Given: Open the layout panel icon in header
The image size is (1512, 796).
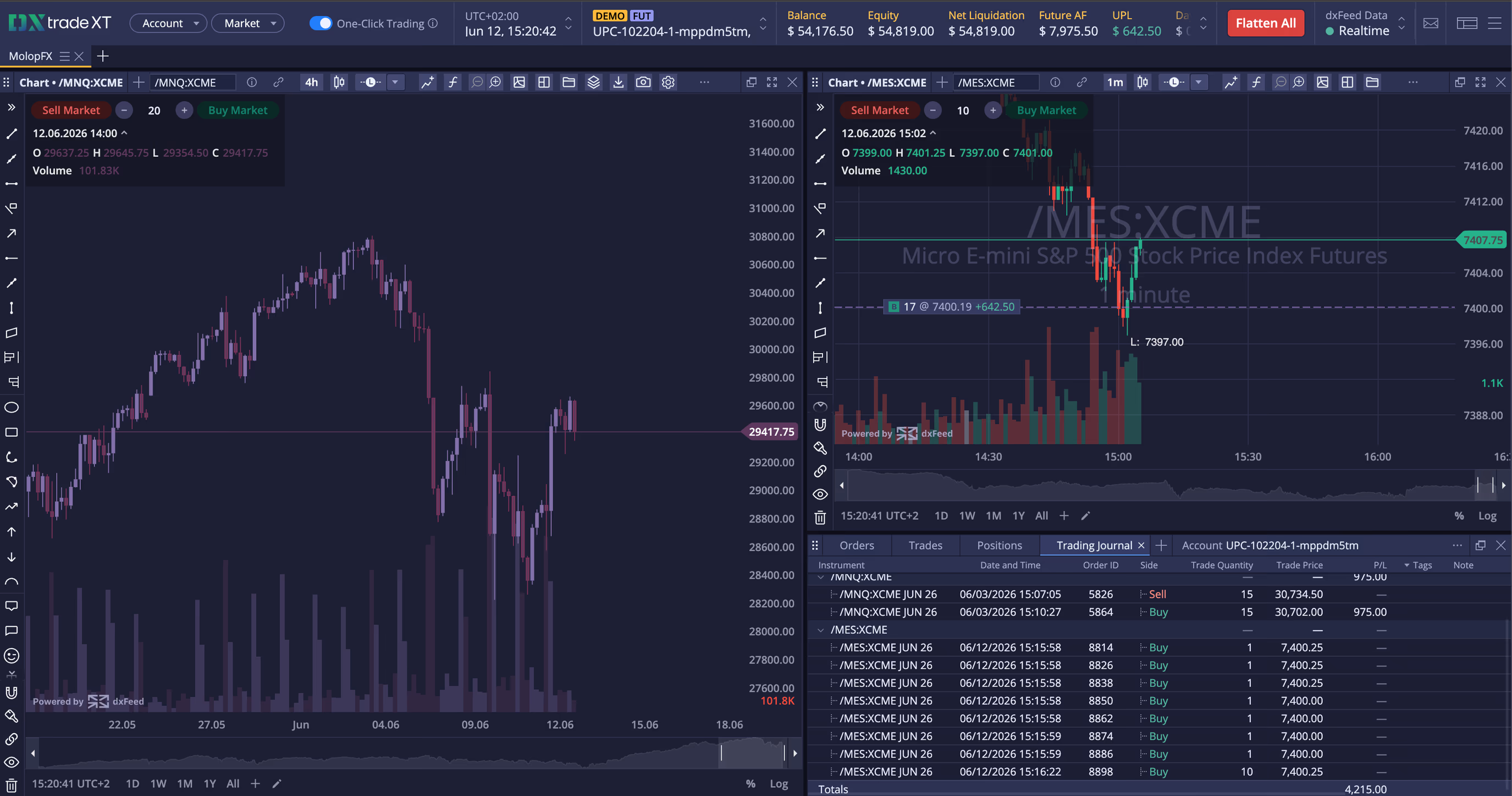Looking at the screenshot, I should [1467, 24].
